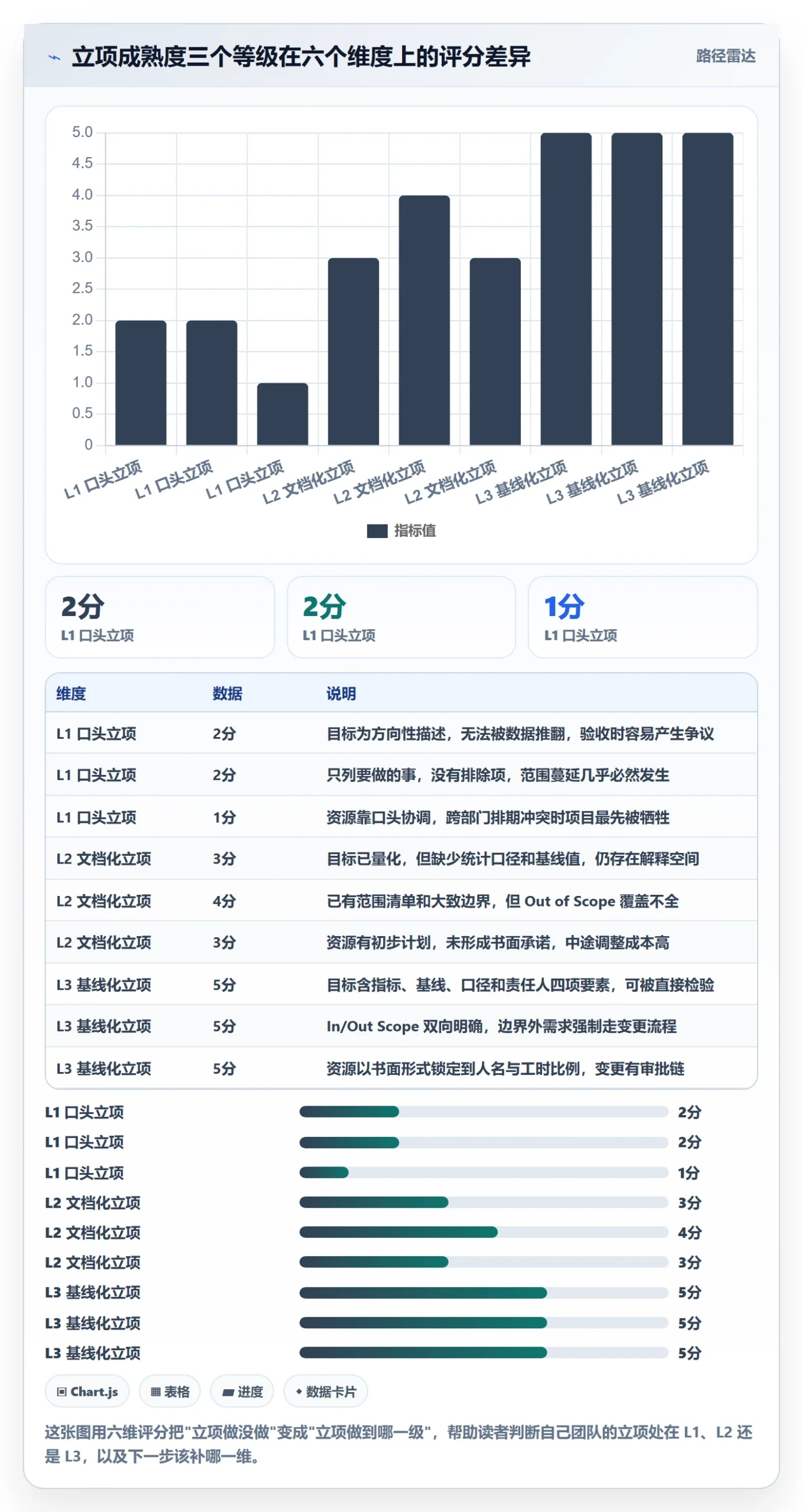Image resolution: width=803 pixels, height=1512 pixels.
Task: Toggle the 指标值 legend color swatch
Action: (377, 530)
